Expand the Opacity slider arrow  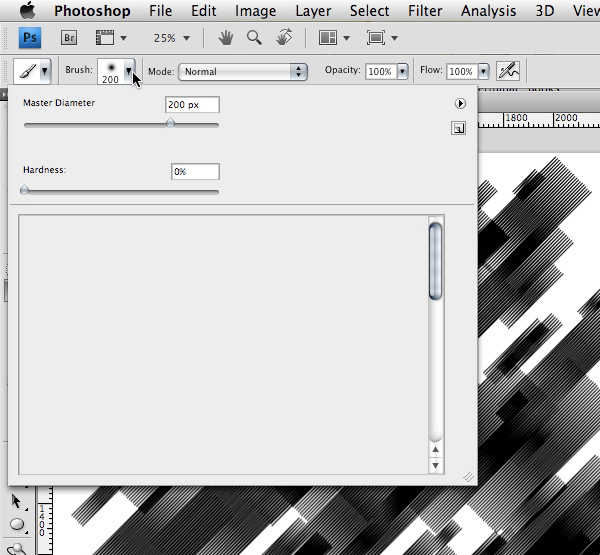(x=403, y=72)
